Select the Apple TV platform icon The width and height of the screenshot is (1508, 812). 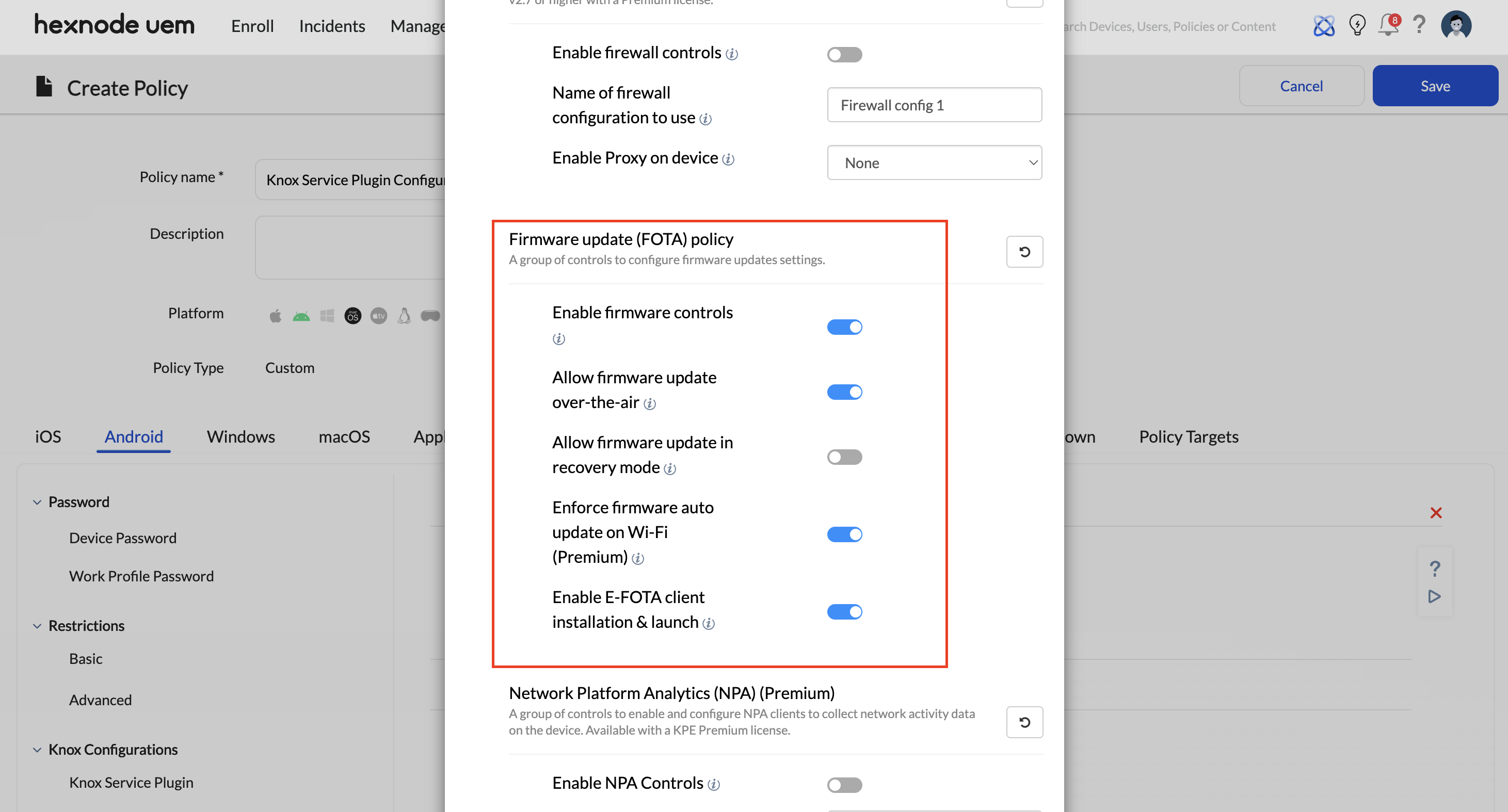(379, 316)
